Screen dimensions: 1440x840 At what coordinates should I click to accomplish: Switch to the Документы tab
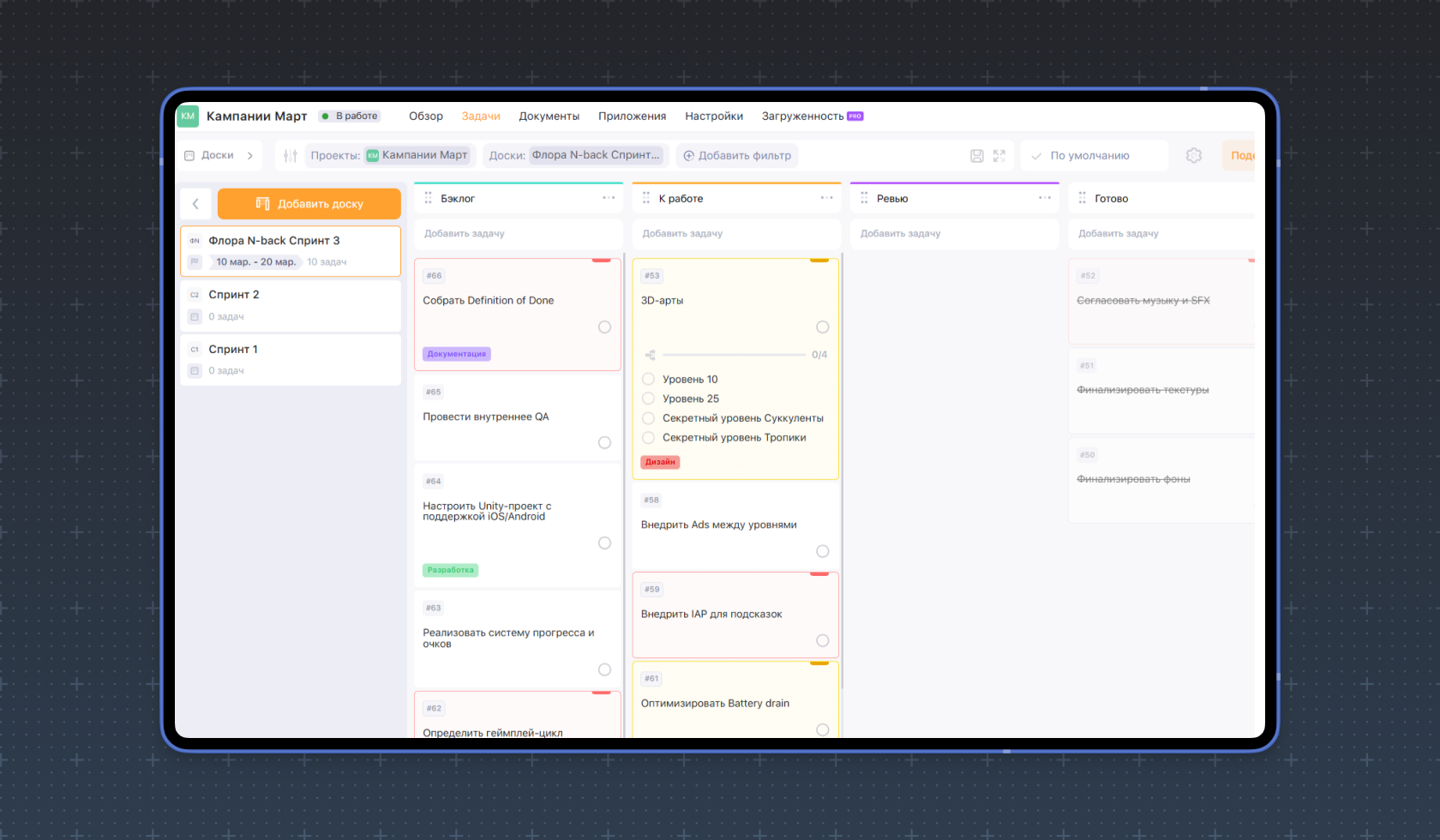549,117
